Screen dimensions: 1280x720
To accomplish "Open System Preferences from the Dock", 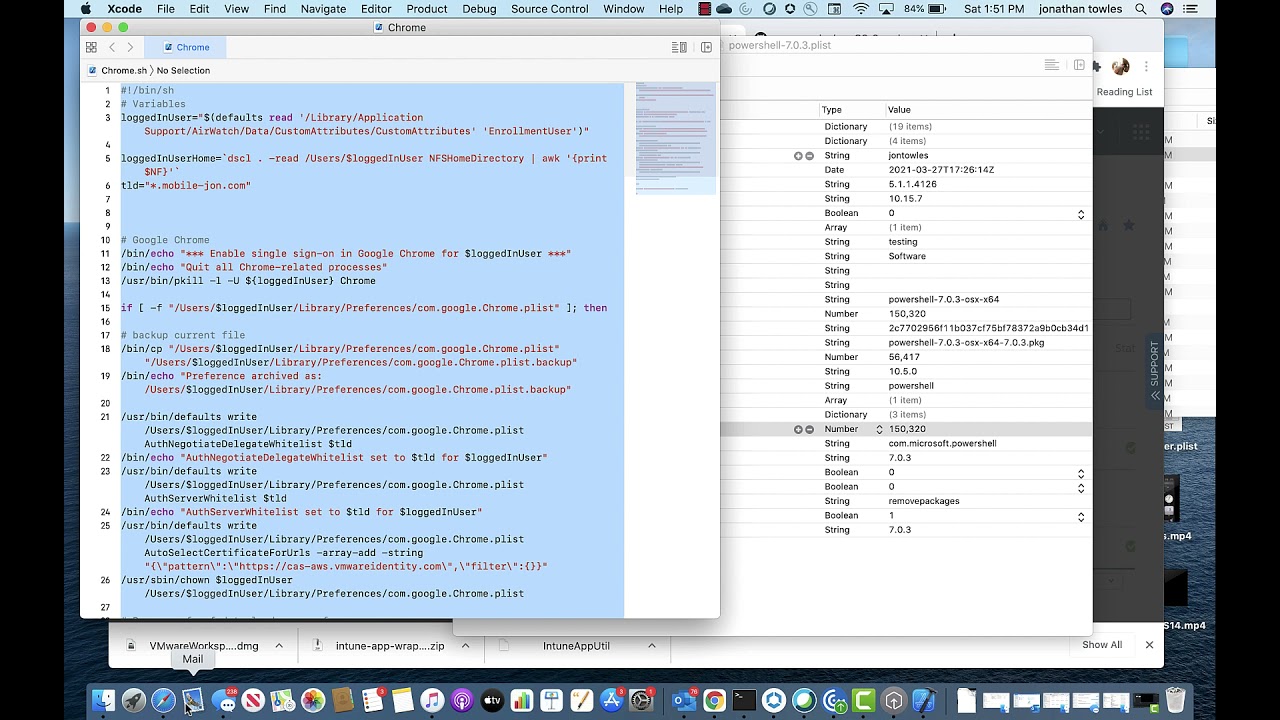I will click(x=641, y=701).
